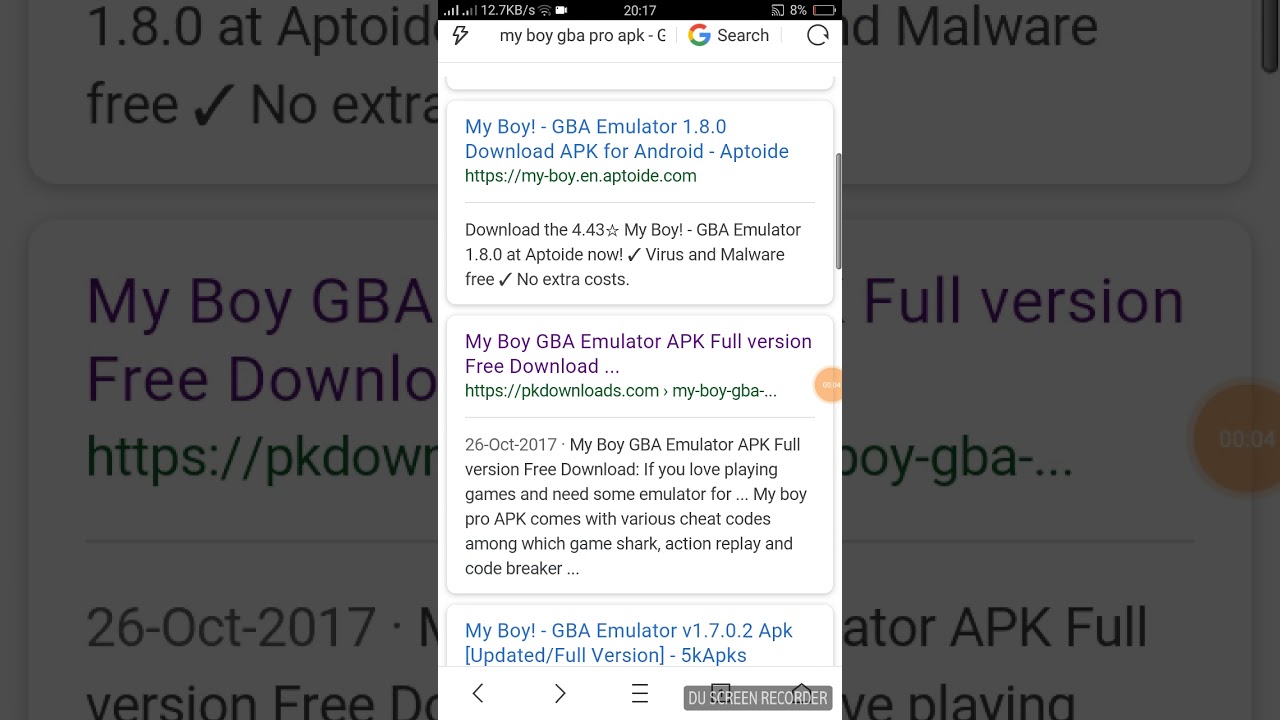Tap the Google logo icon

(x=699, y=36)
